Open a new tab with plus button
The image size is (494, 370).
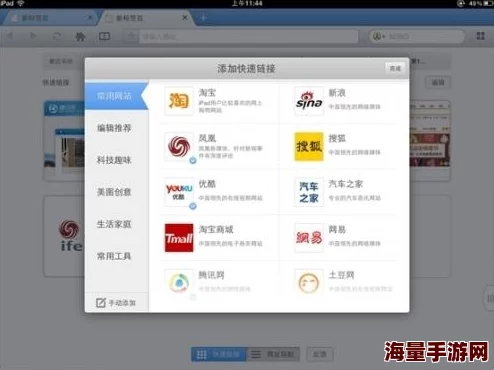203,18
